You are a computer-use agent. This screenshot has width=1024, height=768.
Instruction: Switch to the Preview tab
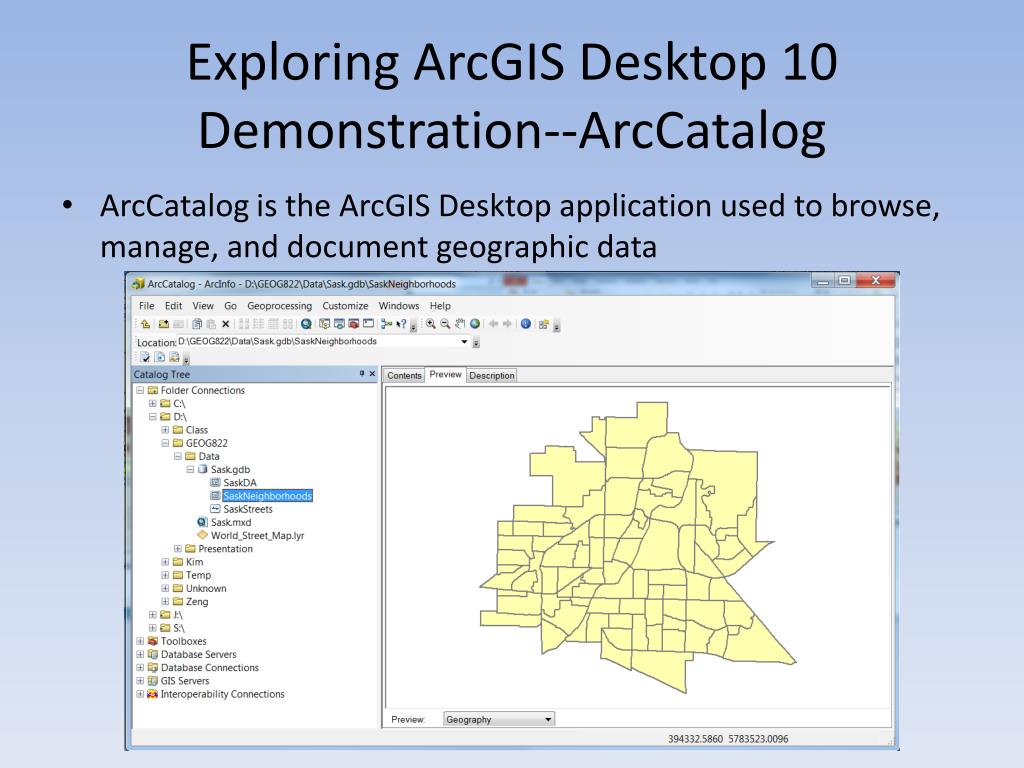445,374
